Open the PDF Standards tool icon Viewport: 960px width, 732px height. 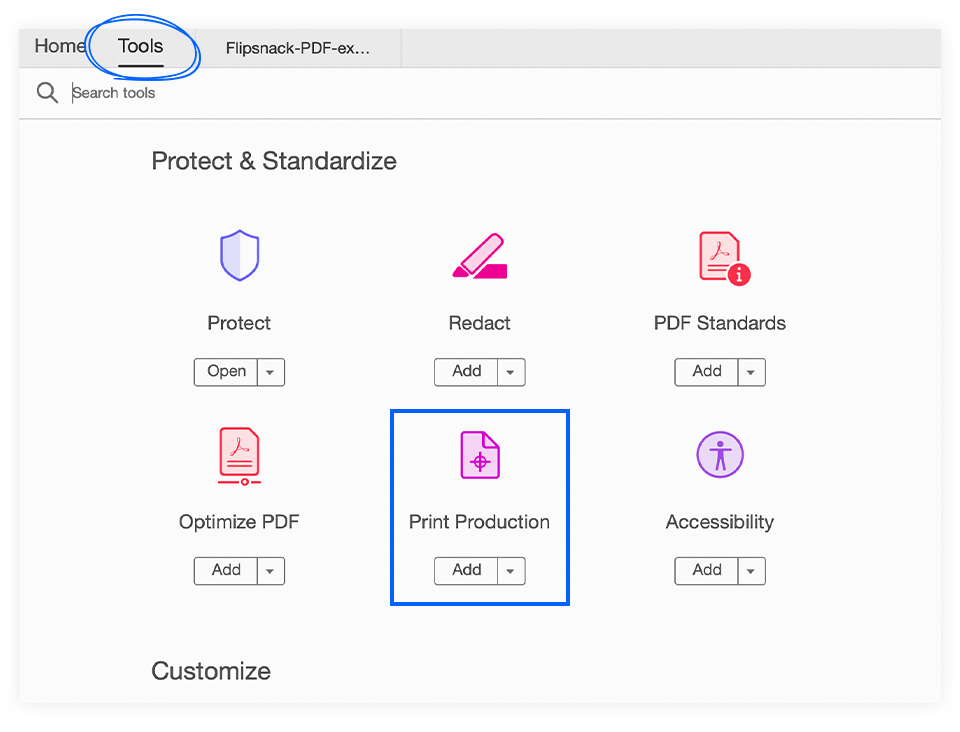719,255
